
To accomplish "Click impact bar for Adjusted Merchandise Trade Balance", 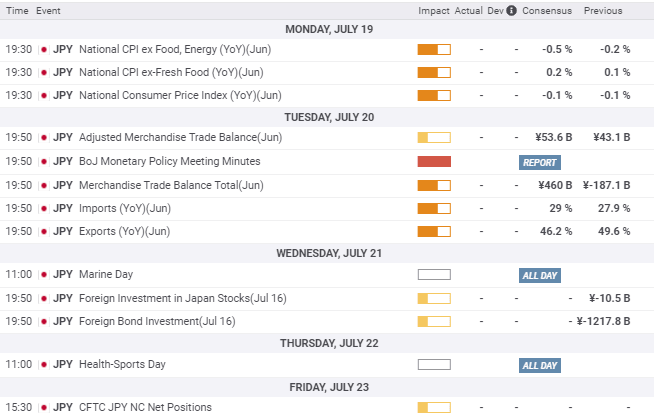I will [x=433, y=138].
